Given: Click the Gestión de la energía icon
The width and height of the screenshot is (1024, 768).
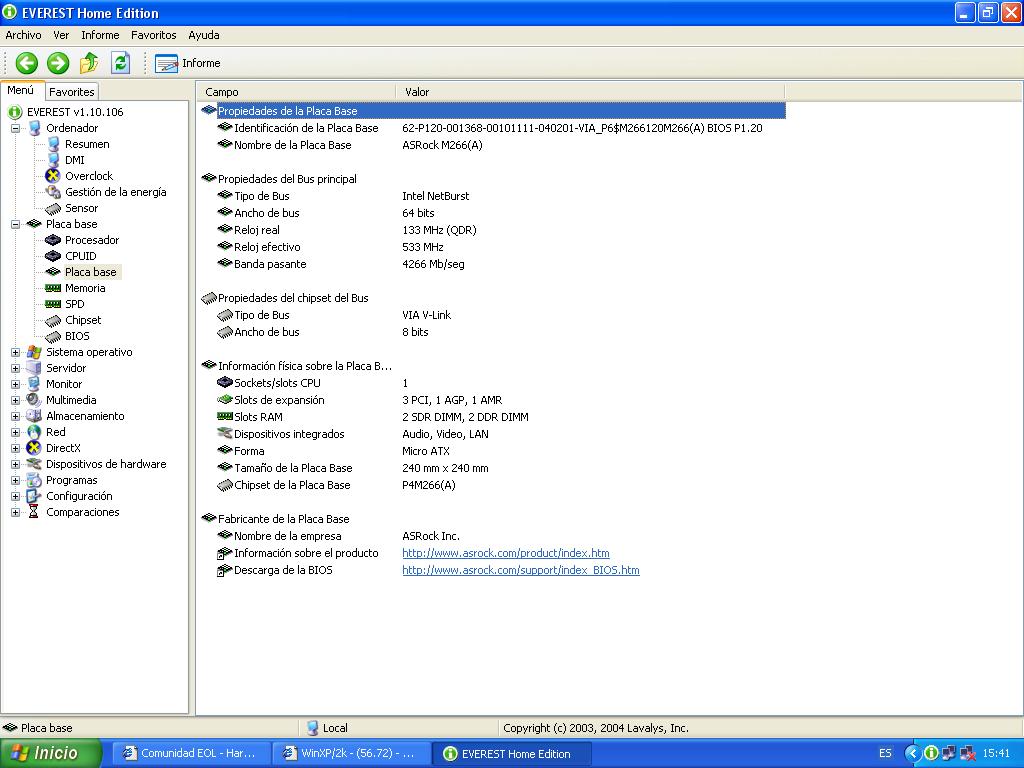Looking at the screenshot, I should [53, 192].
